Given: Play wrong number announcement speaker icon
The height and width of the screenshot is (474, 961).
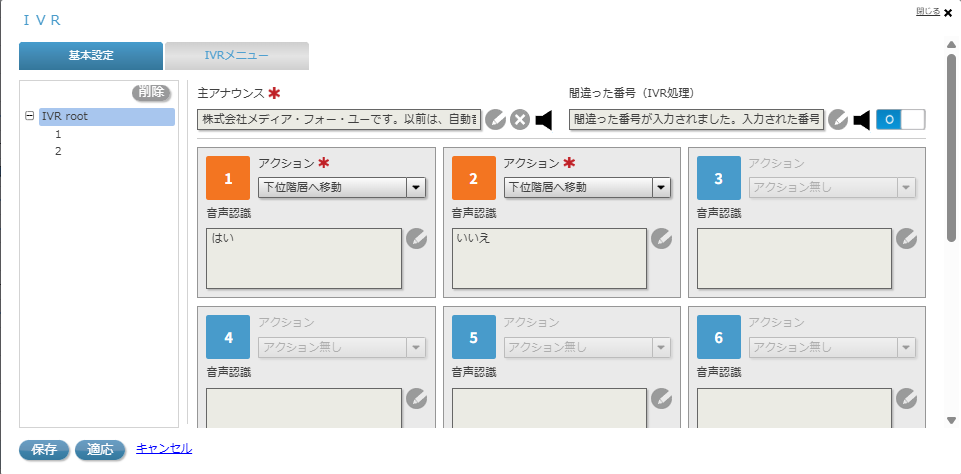Looking at the screenshot, I should [861, 120].
